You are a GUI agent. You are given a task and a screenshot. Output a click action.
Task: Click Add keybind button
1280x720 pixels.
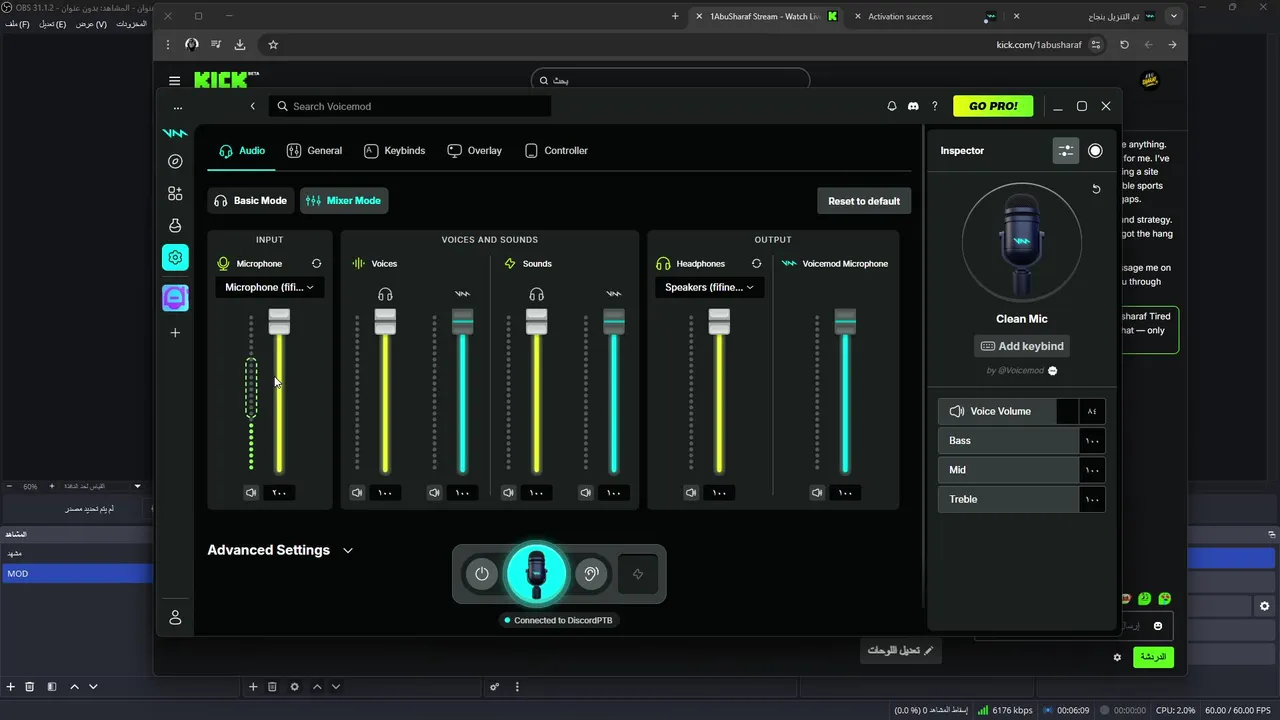click(x=1022, y=346)
